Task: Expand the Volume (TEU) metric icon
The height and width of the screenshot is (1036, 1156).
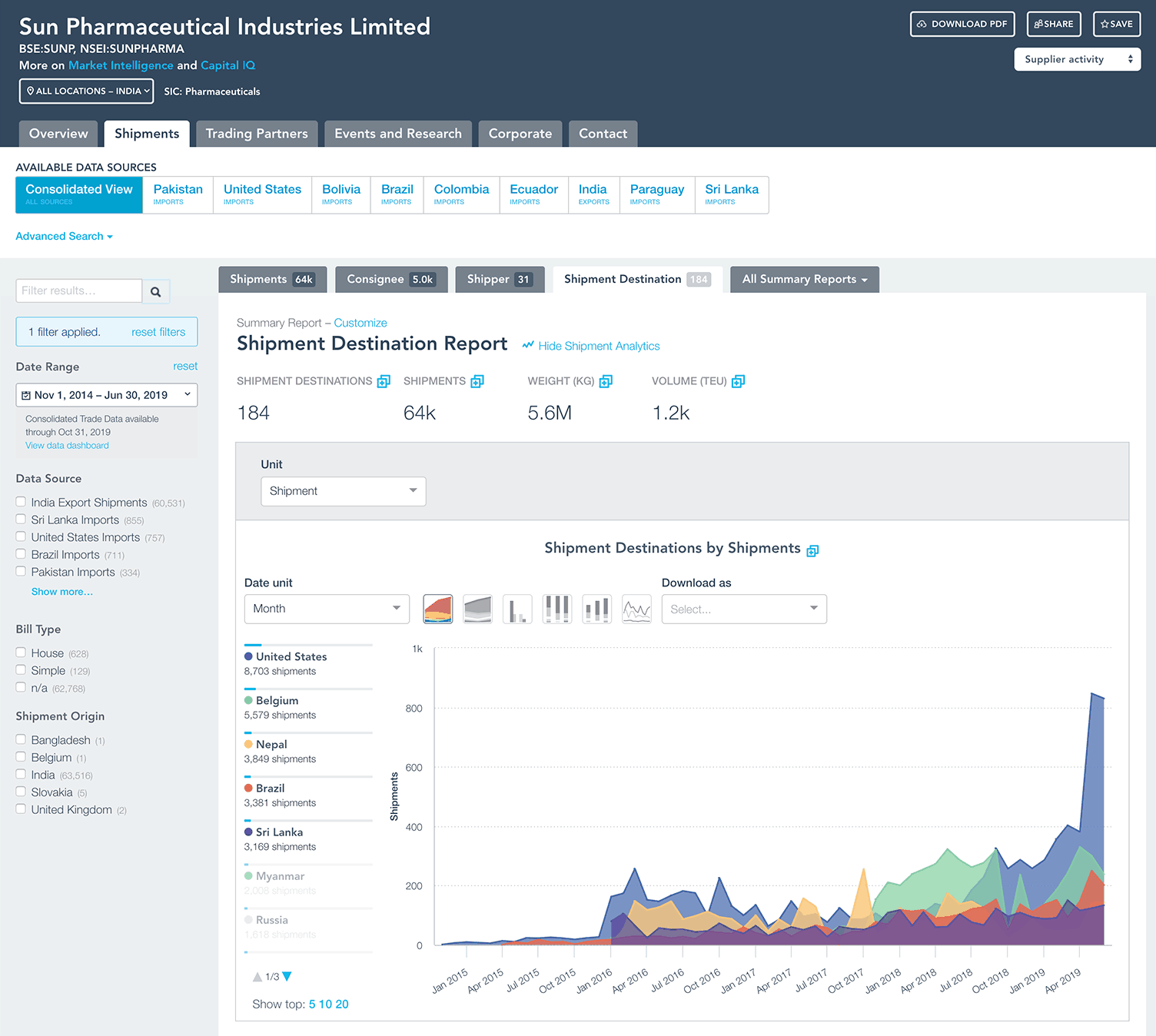Action: 738,381
